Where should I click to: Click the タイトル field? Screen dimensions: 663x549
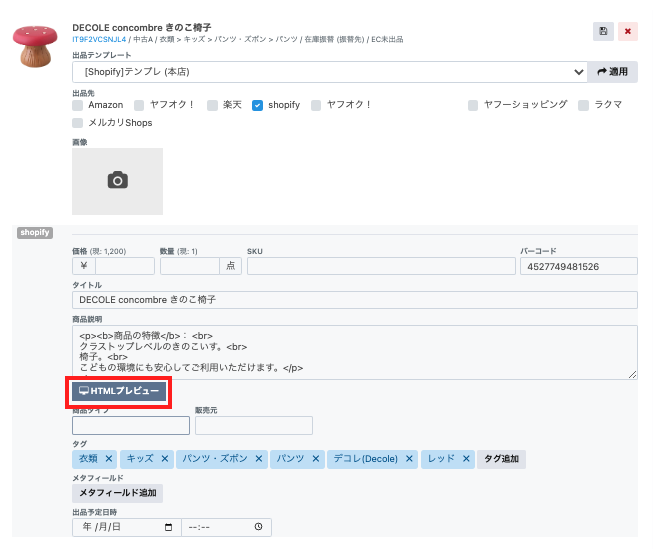[x=355, y=300]
